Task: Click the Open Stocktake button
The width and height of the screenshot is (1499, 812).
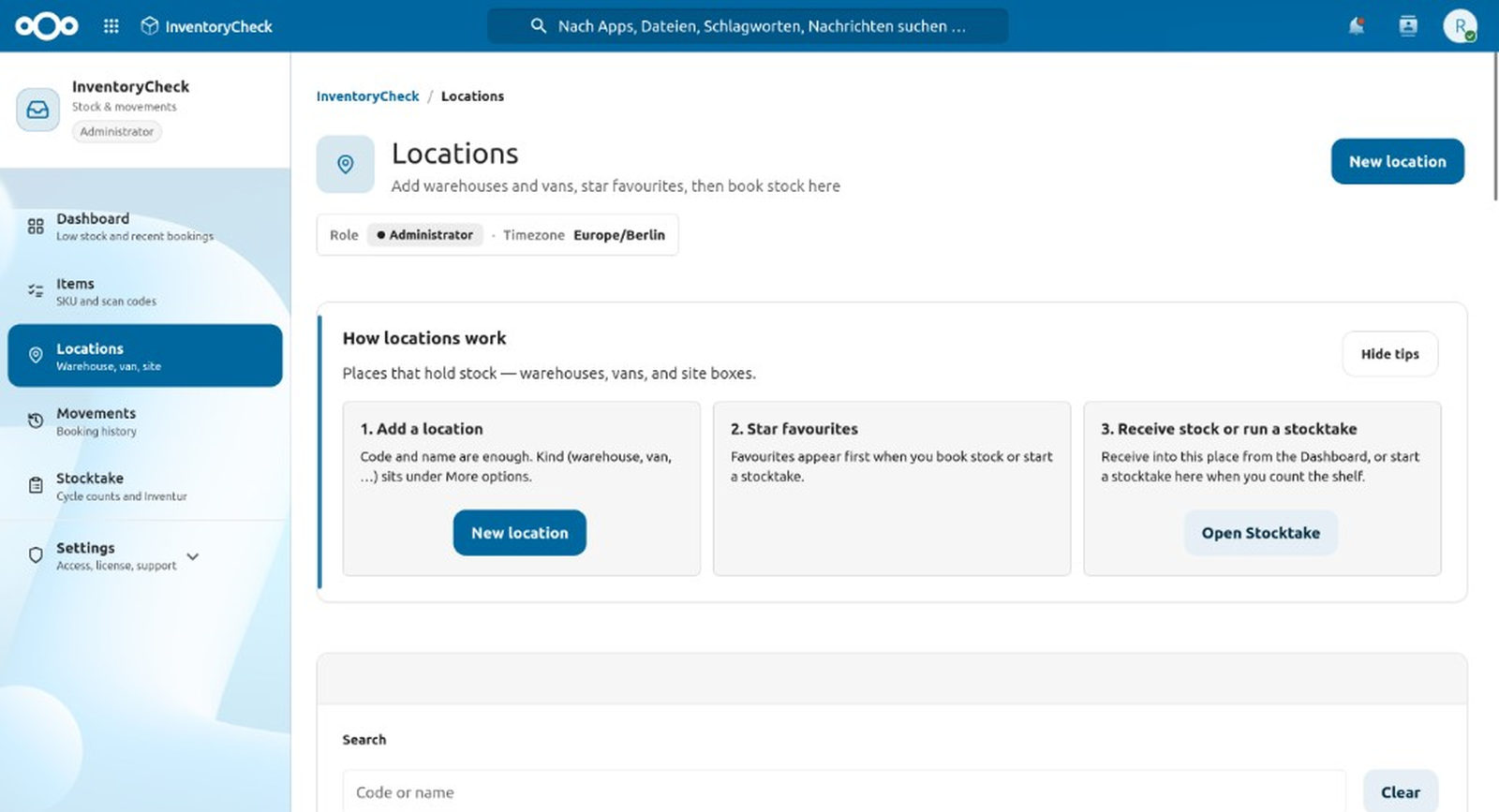Action: pos(1260,533)
